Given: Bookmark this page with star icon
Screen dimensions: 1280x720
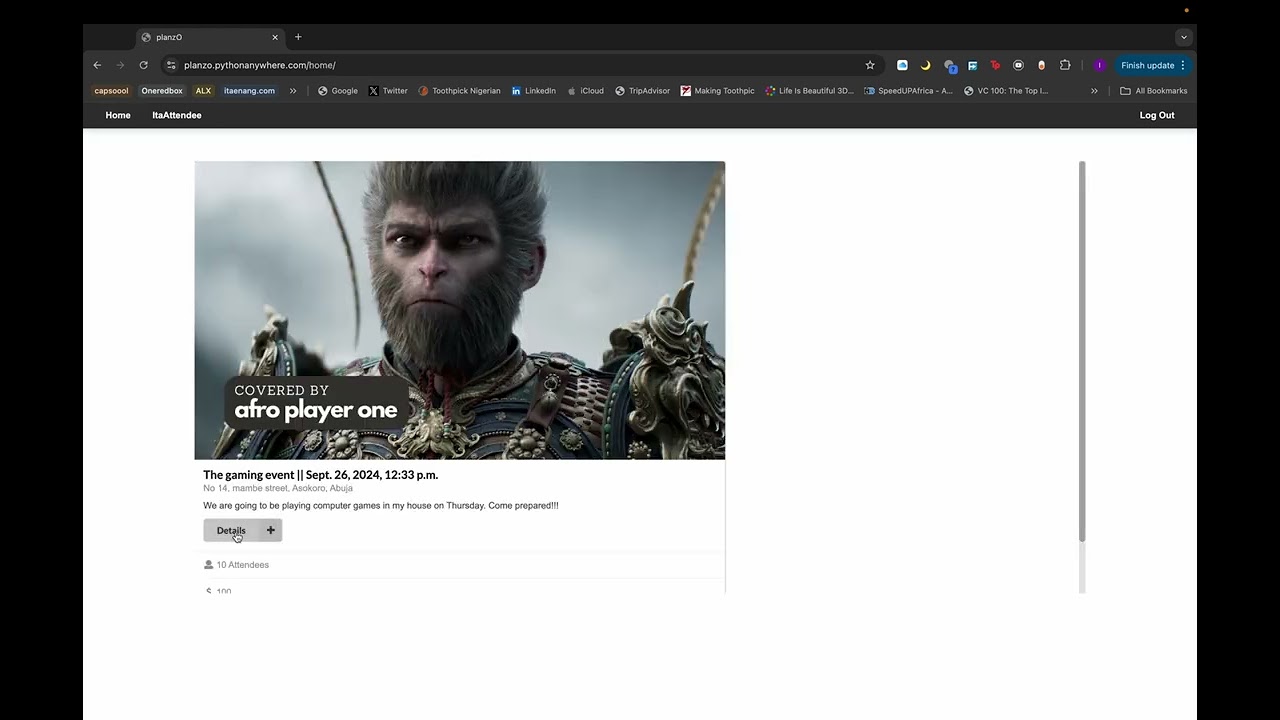Looking at the screenshot, I should coord(870,65).
